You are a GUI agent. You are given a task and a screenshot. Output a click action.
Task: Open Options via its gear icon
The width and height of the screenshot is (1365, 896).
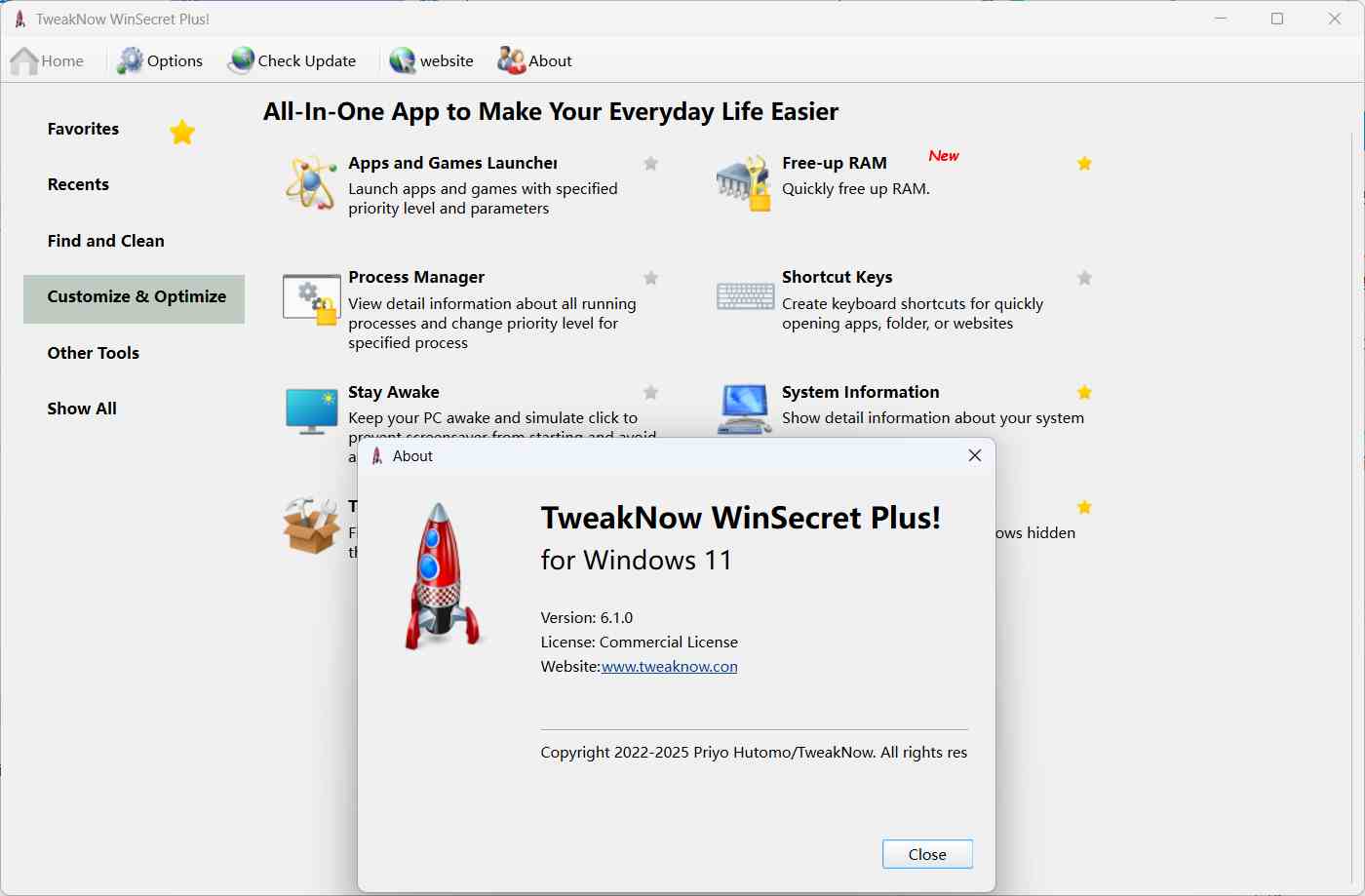click(130, 61)
